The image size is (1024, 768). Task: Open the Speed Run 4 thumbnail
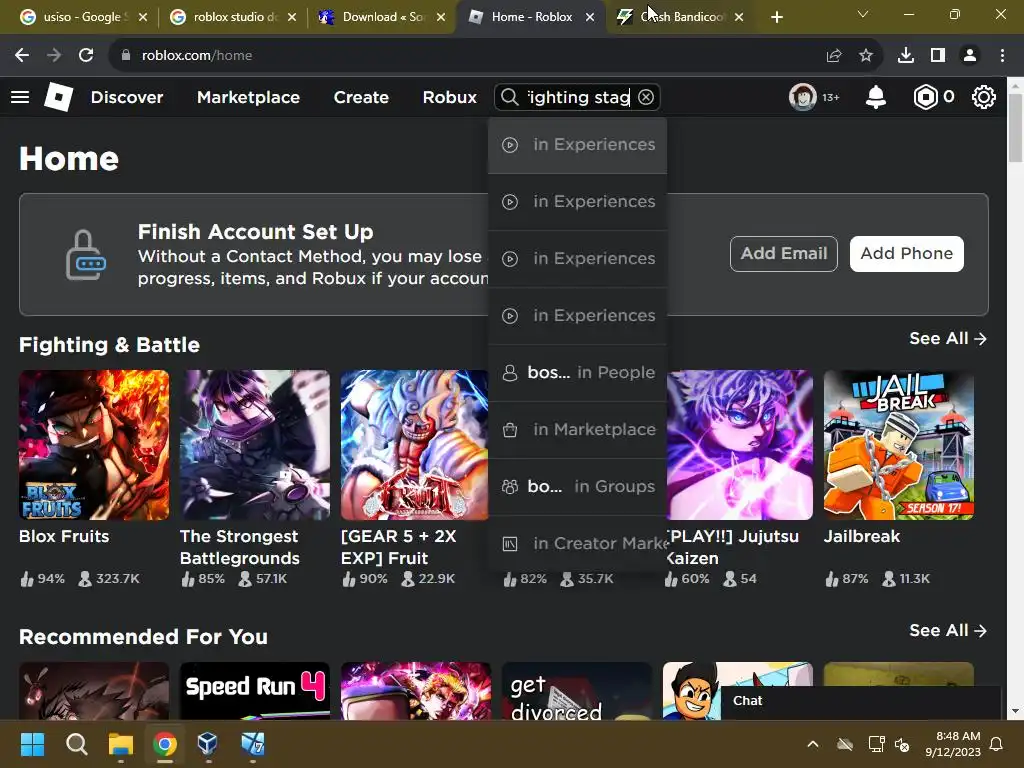tap(255, 691)
